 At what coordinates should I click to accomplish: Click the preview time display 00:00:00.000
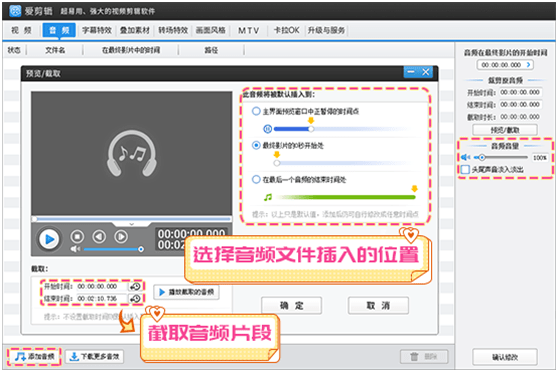pyautogui.click(x=191, y=234)
